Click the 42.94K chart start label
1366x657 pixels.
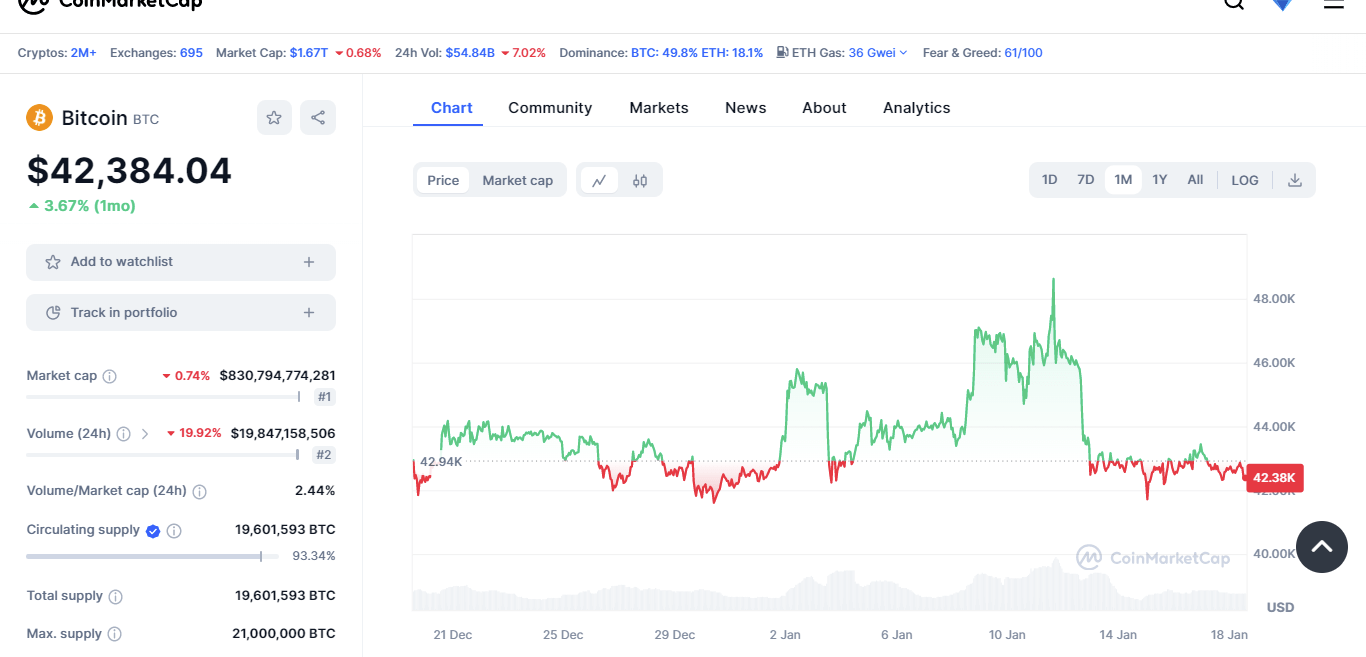(x=441, y=462)
